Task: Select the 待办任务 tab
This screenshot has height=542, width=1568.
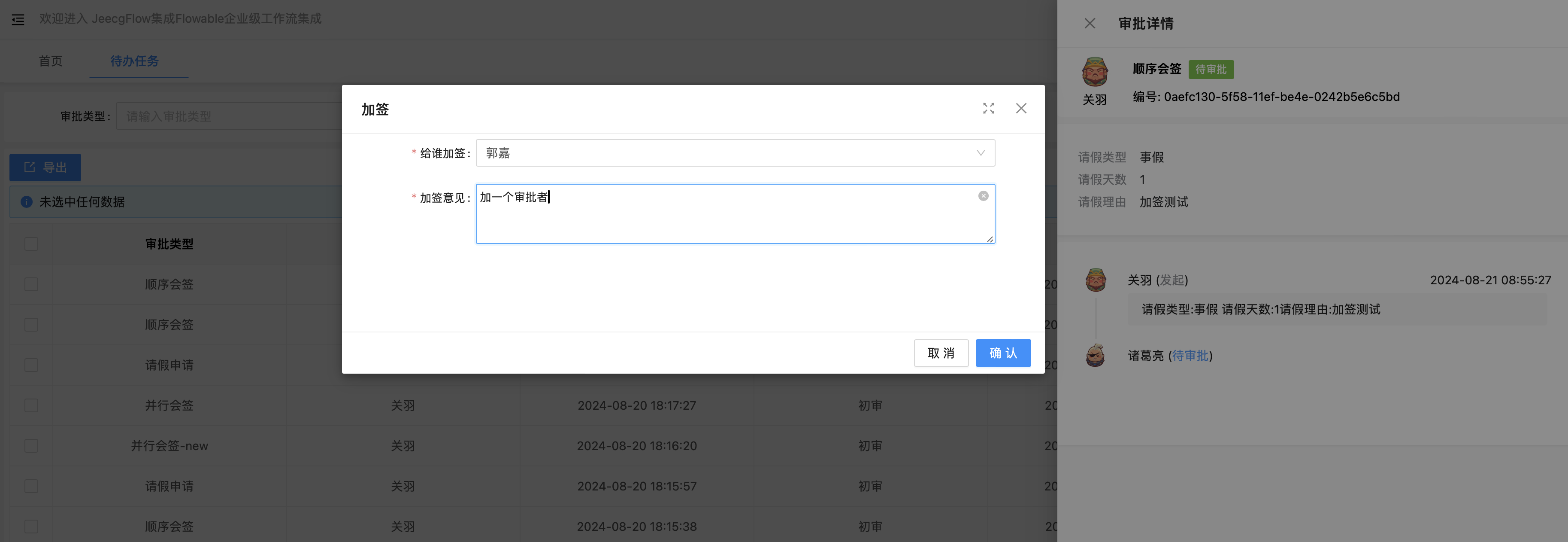Action: [x=134, y=61]
